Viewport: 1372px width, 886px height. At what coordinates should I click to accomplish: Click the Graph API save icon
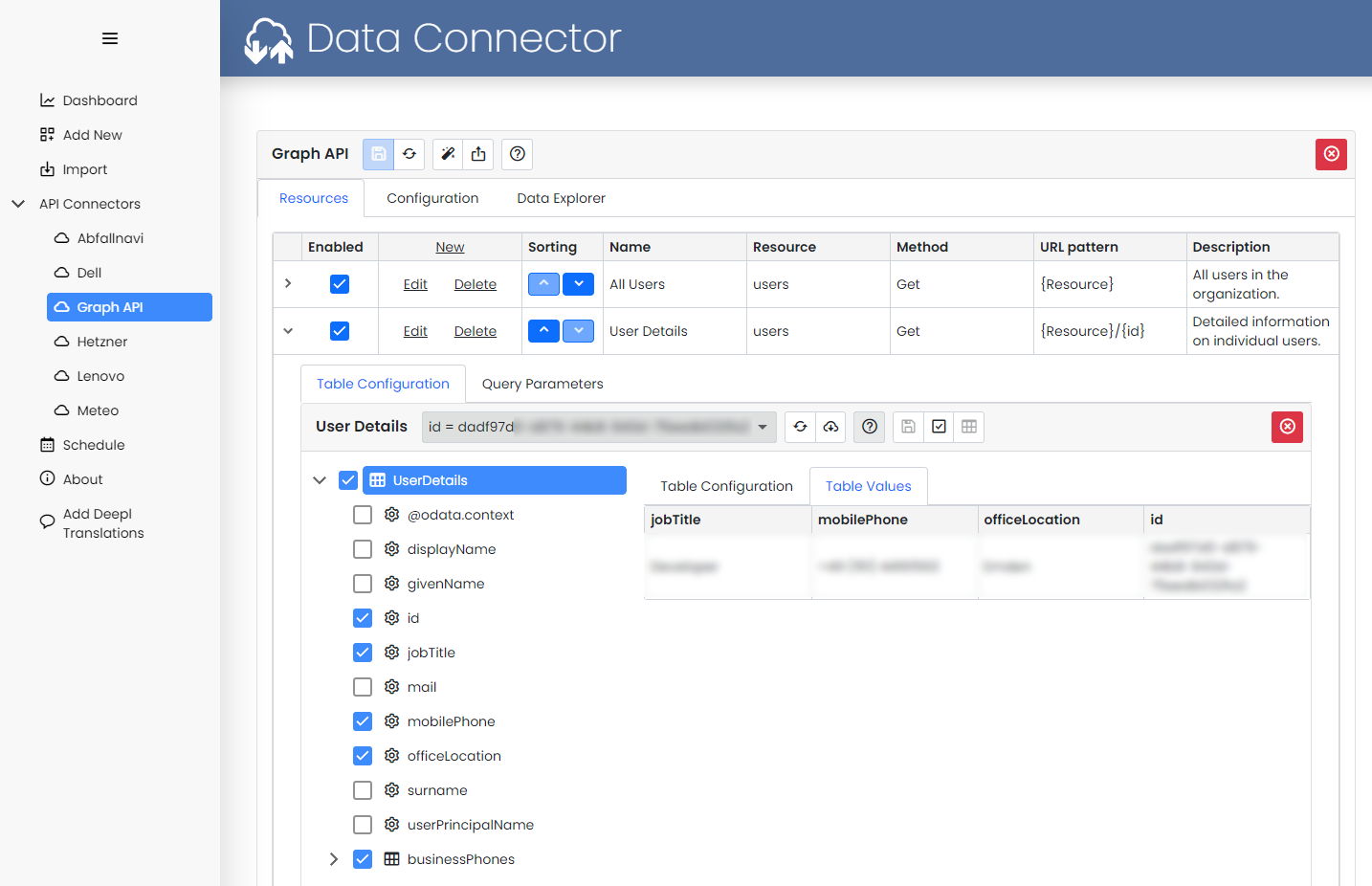click(378, 154)
